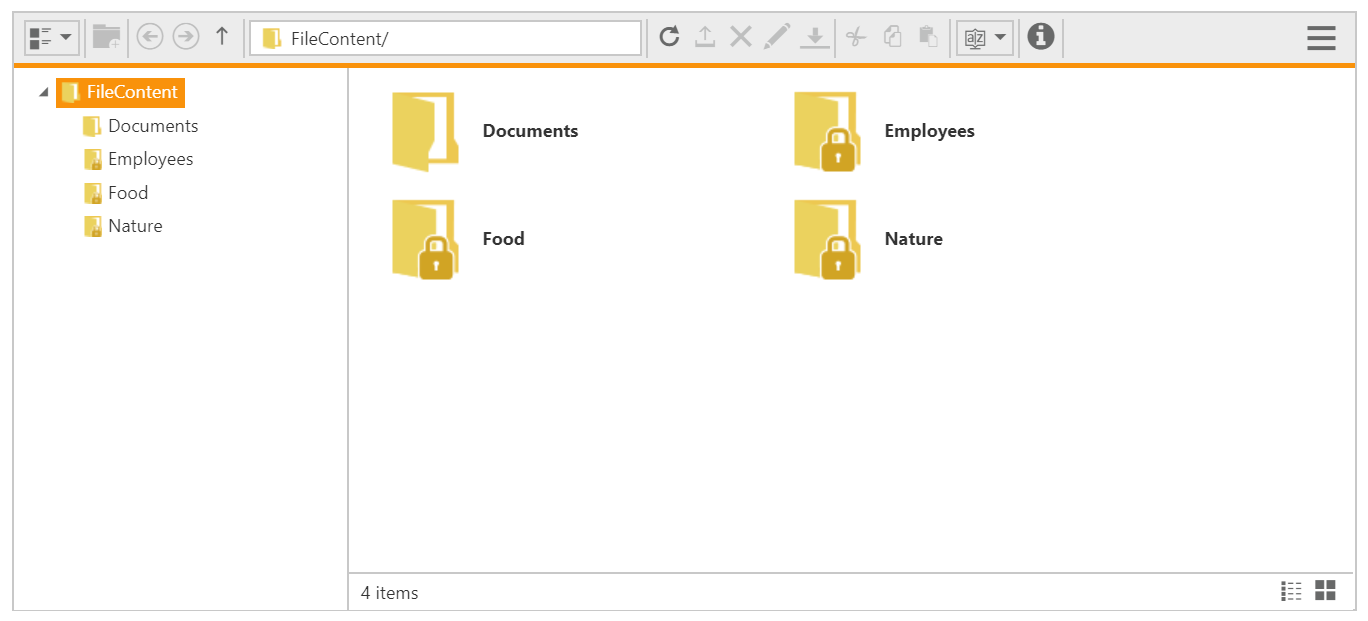Viewport: 1368px width, 621px height.
Task: Select the Cut scissors icon
Action: 856,36
